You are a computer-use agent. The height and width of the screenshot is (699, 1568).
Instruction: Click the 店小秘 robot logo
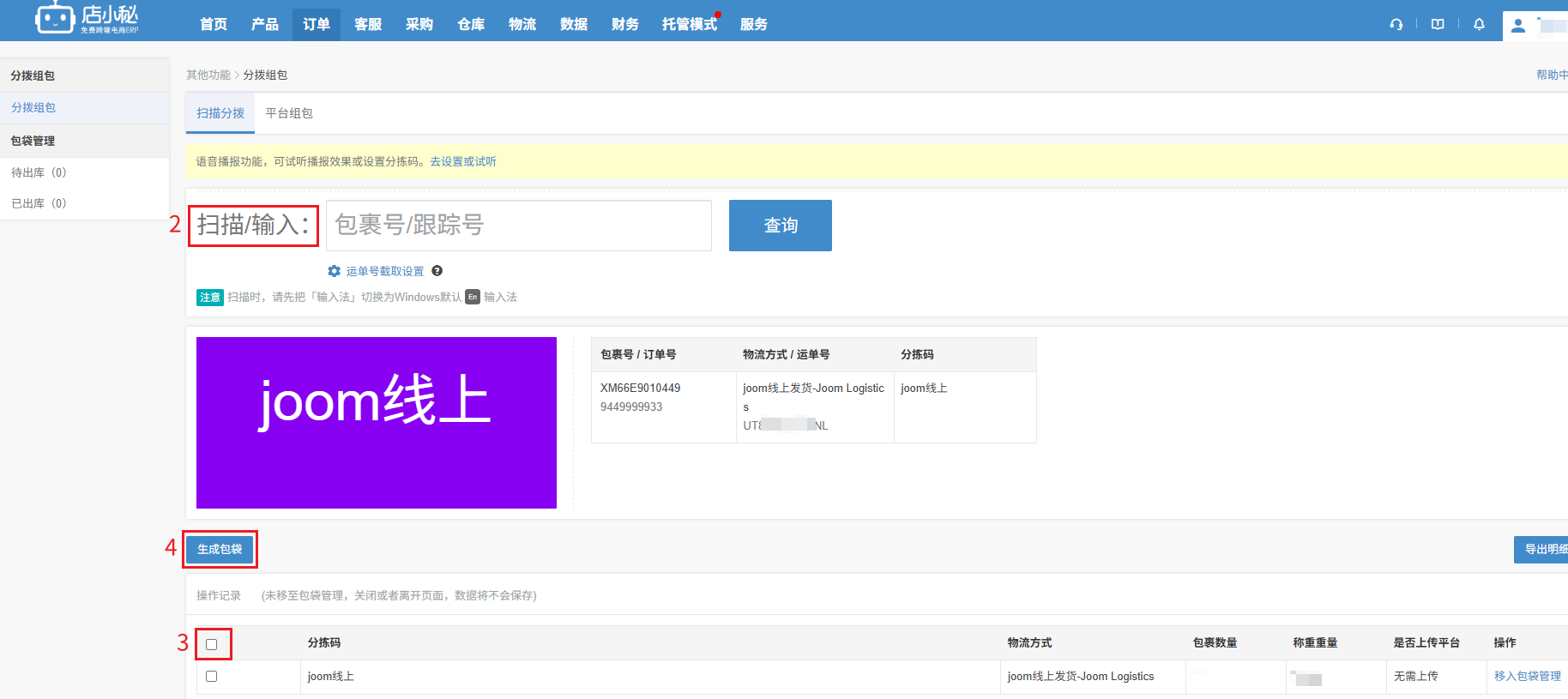pyautogui.click(x=55, y=18)
